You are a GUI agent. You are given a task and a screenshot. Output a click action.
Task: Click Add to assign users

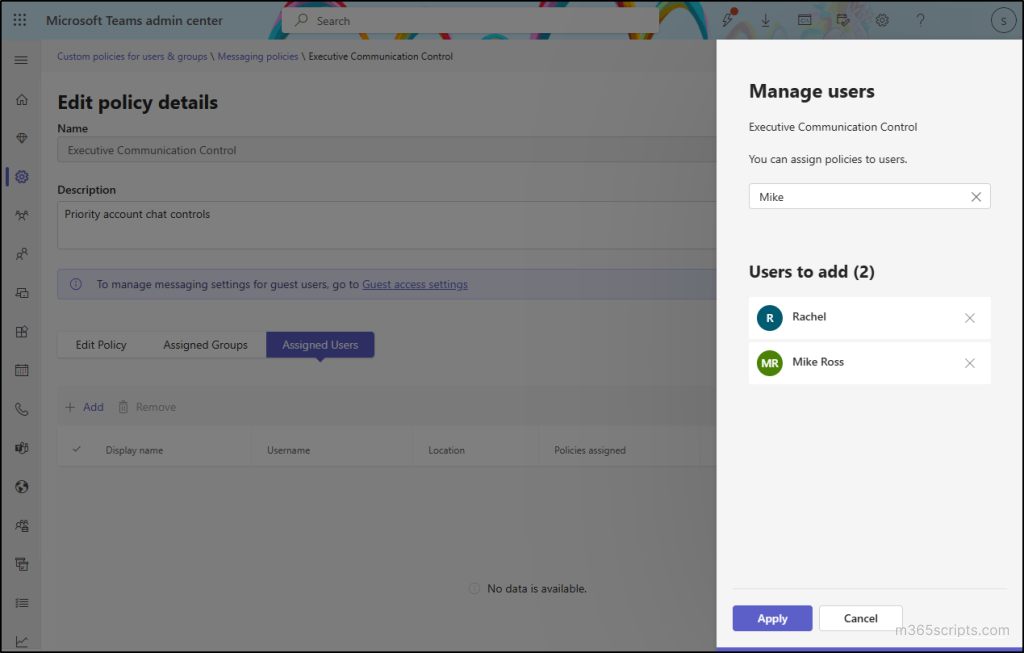(84, 407)
